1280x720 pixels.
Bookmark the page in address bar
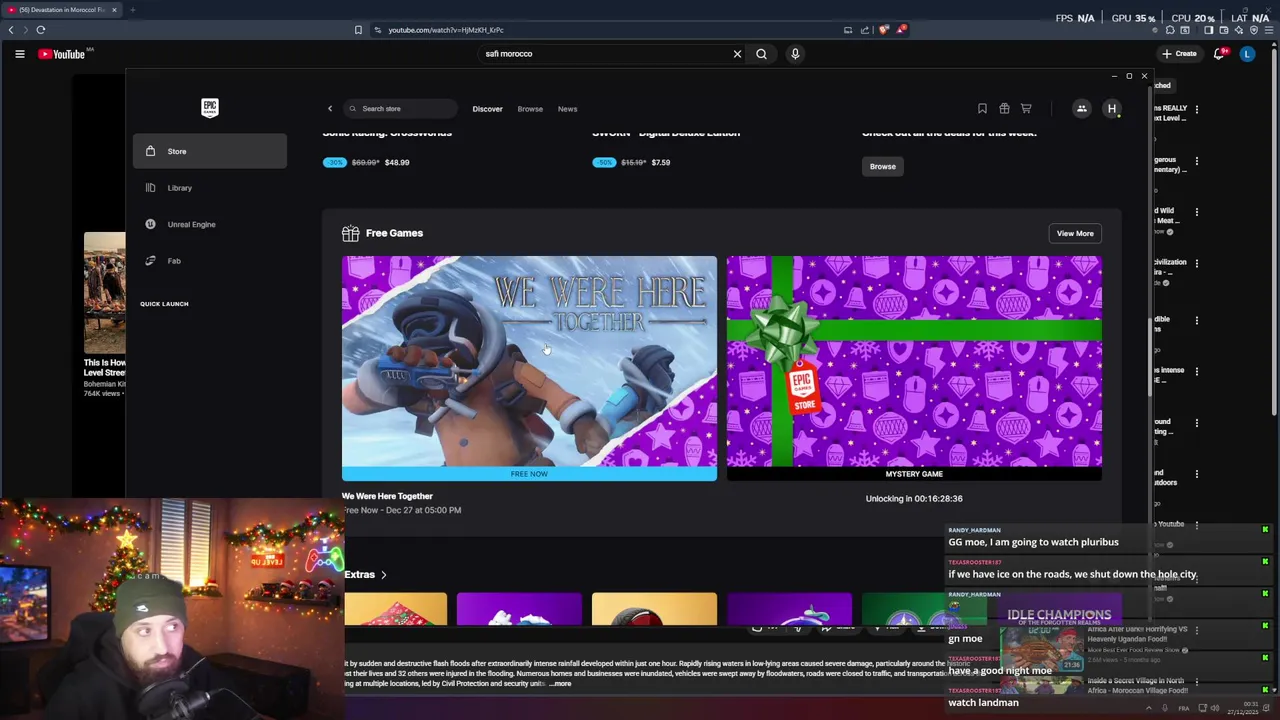(x=358, y=30)
